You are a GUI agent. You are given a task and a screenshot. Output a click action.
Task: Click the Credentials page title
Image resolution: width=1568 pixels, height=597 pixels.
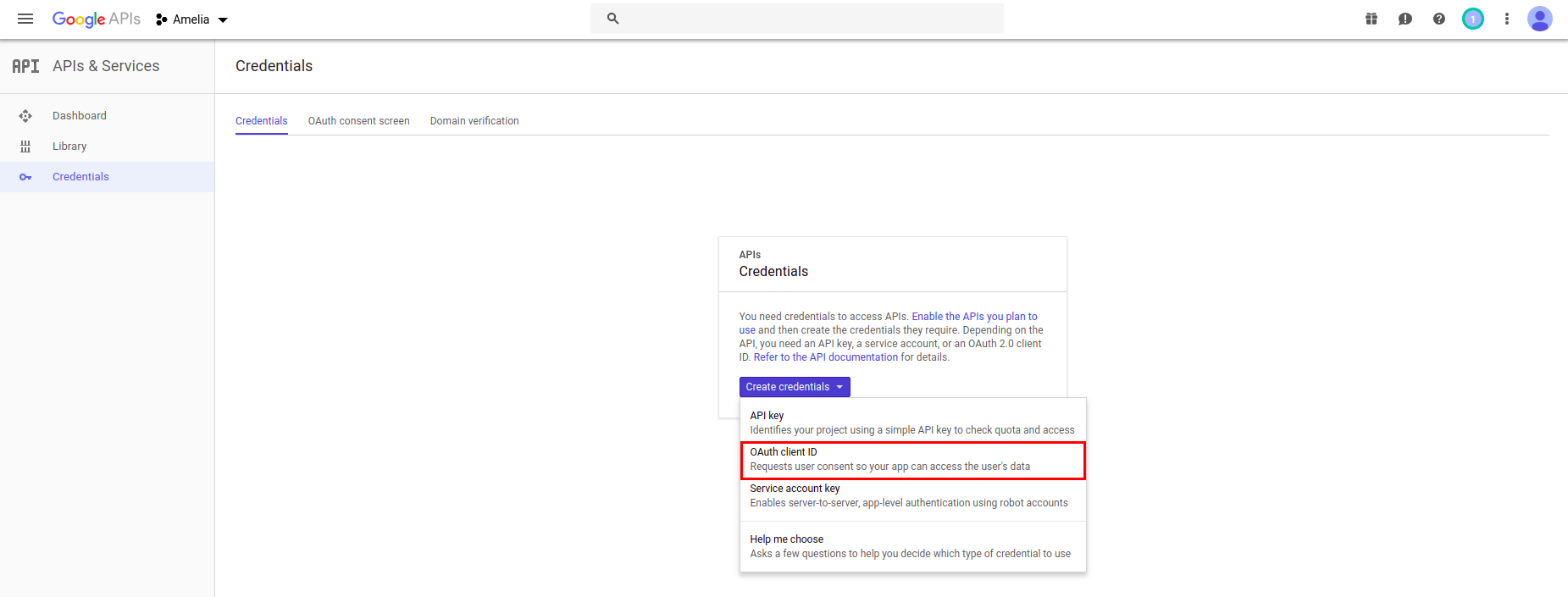274,66
